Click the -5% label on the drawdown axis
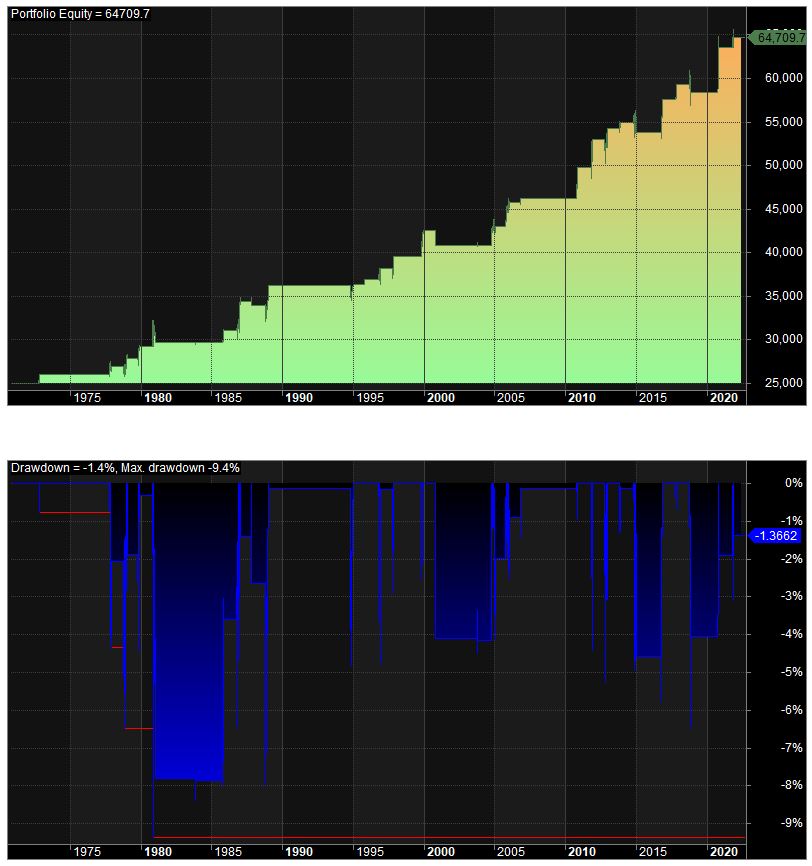Screen dimensions: 812x866 (792, 672)
